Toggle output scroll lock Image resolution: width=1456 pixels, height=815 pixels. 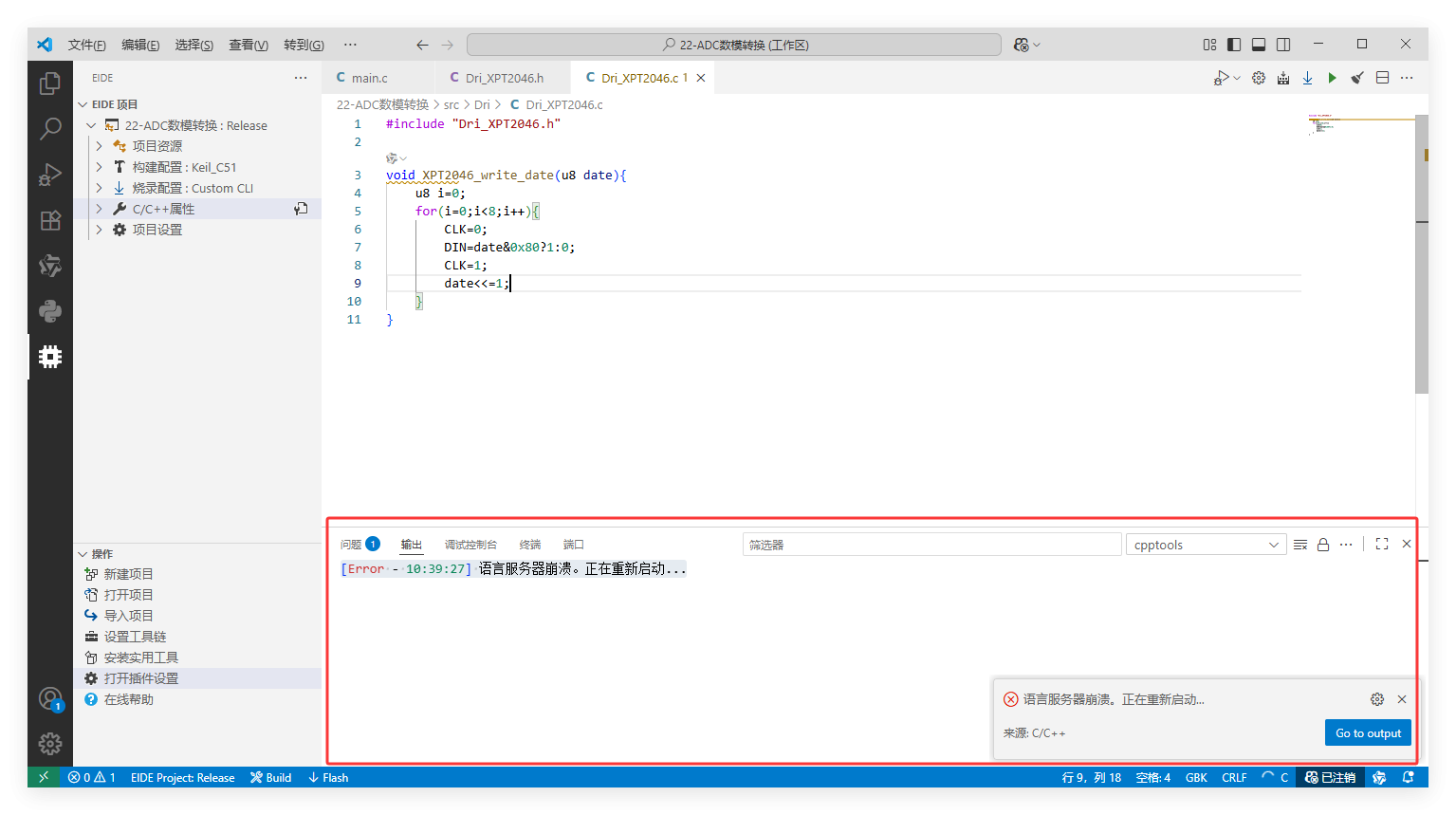click(1323, 545)
